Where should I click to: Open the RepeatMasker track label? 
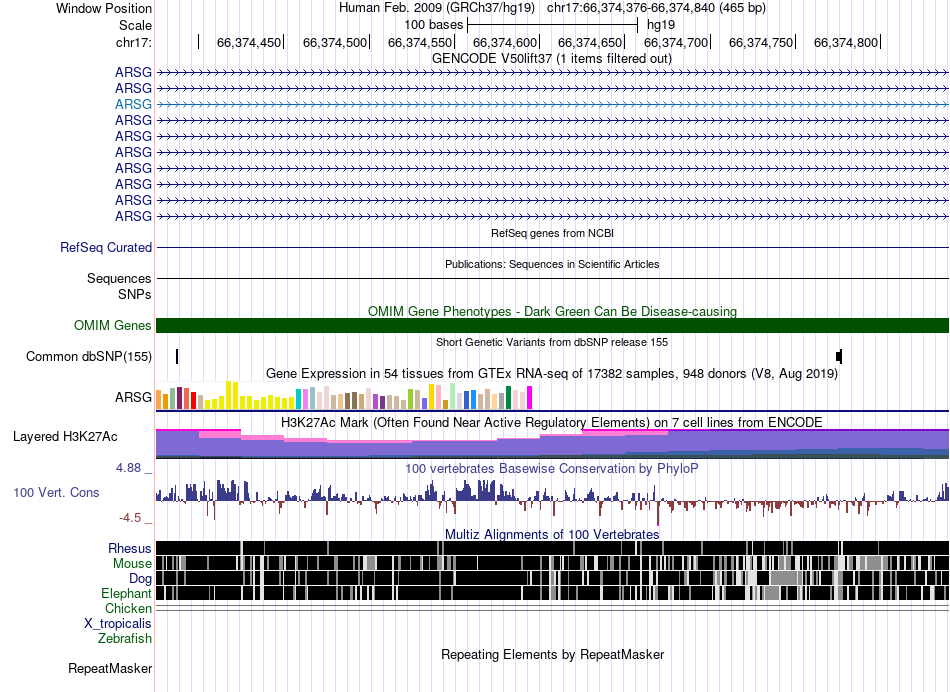110,668
